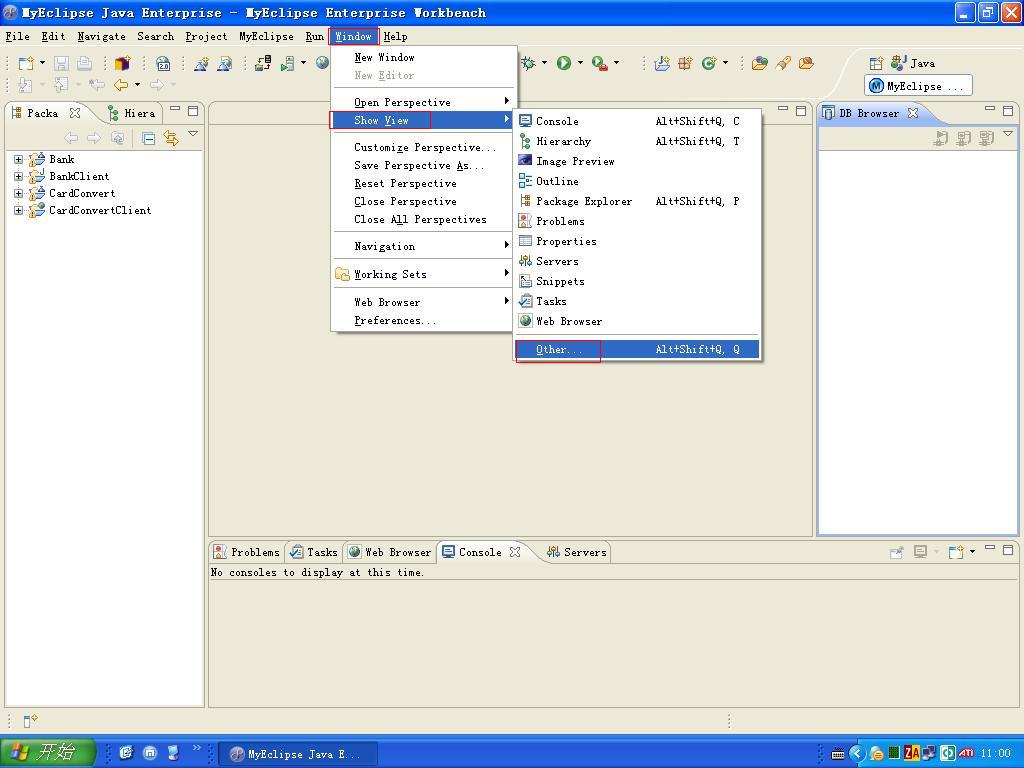
Task: Open the Back history dropdown arrow
Action: (x=137, y=84)
